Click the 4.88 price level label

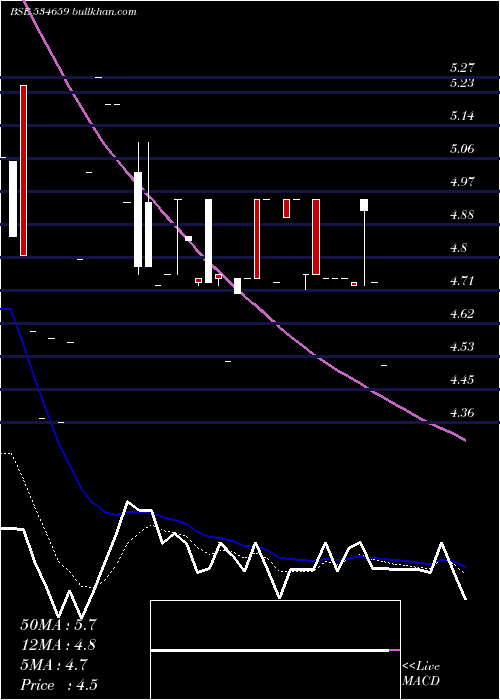[462, 215]
